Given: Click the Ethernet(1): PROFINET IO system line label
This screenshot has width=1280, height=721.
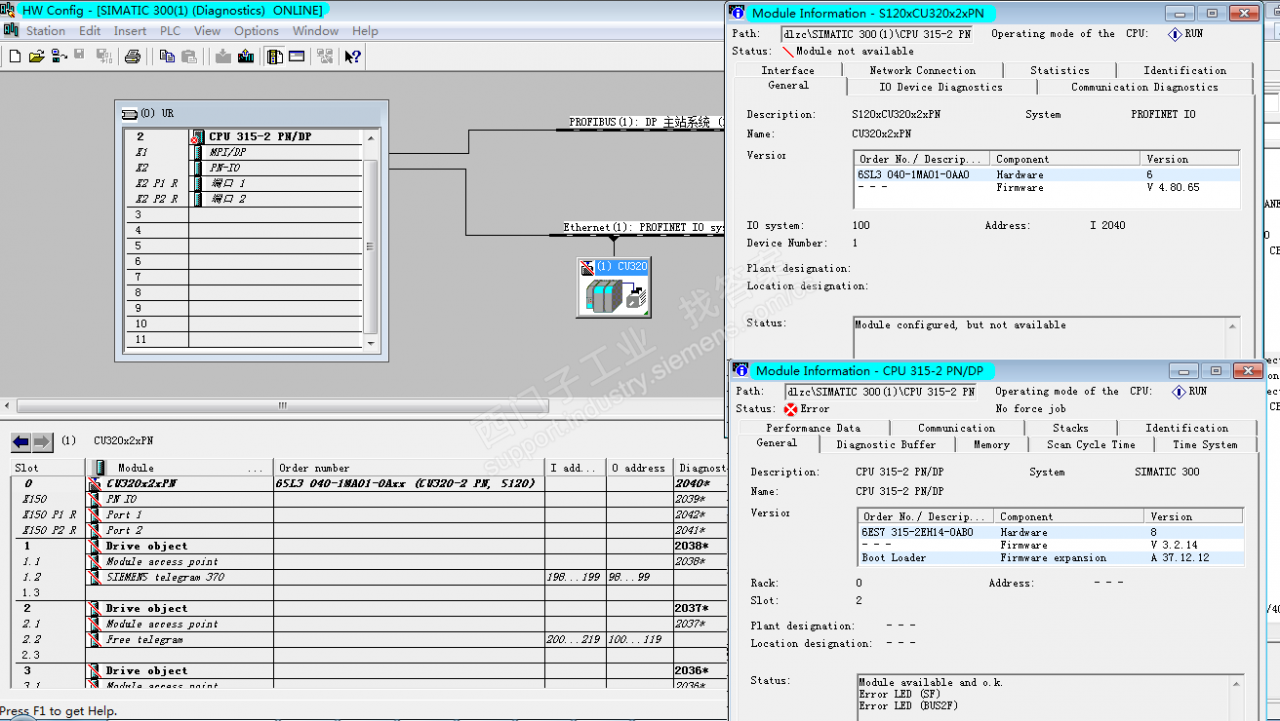Looking at the screenshot, I should click(x=644, y=228).
